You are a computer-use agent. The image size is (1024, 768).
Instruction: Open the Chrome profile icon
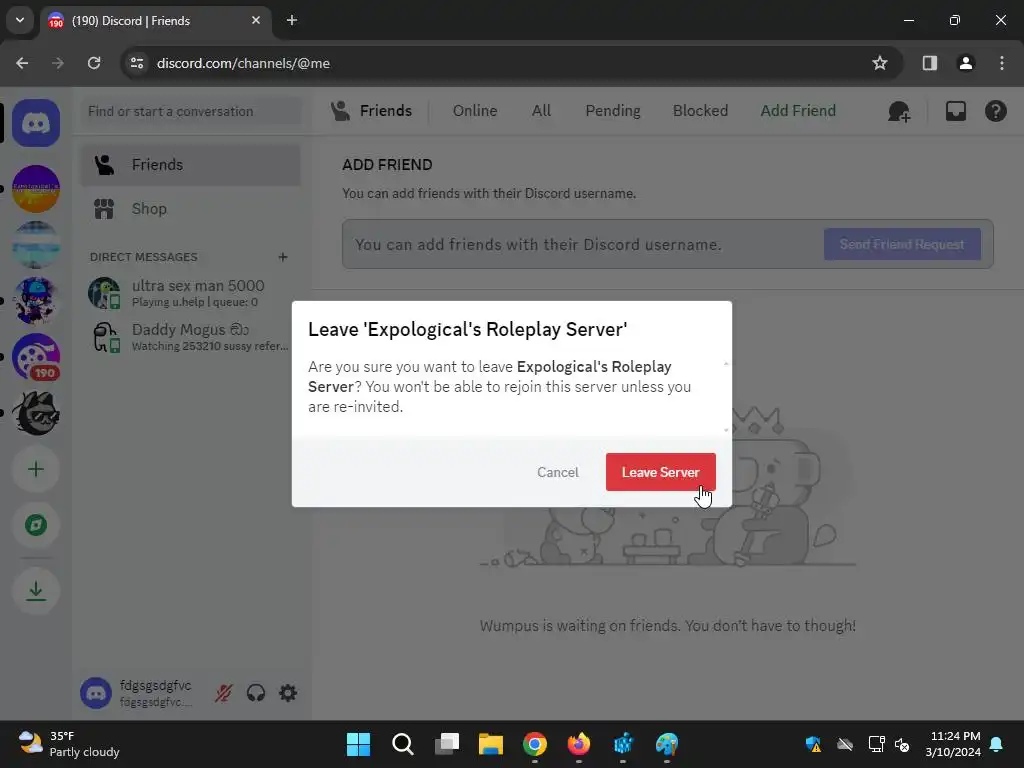(x=965, y=63)
